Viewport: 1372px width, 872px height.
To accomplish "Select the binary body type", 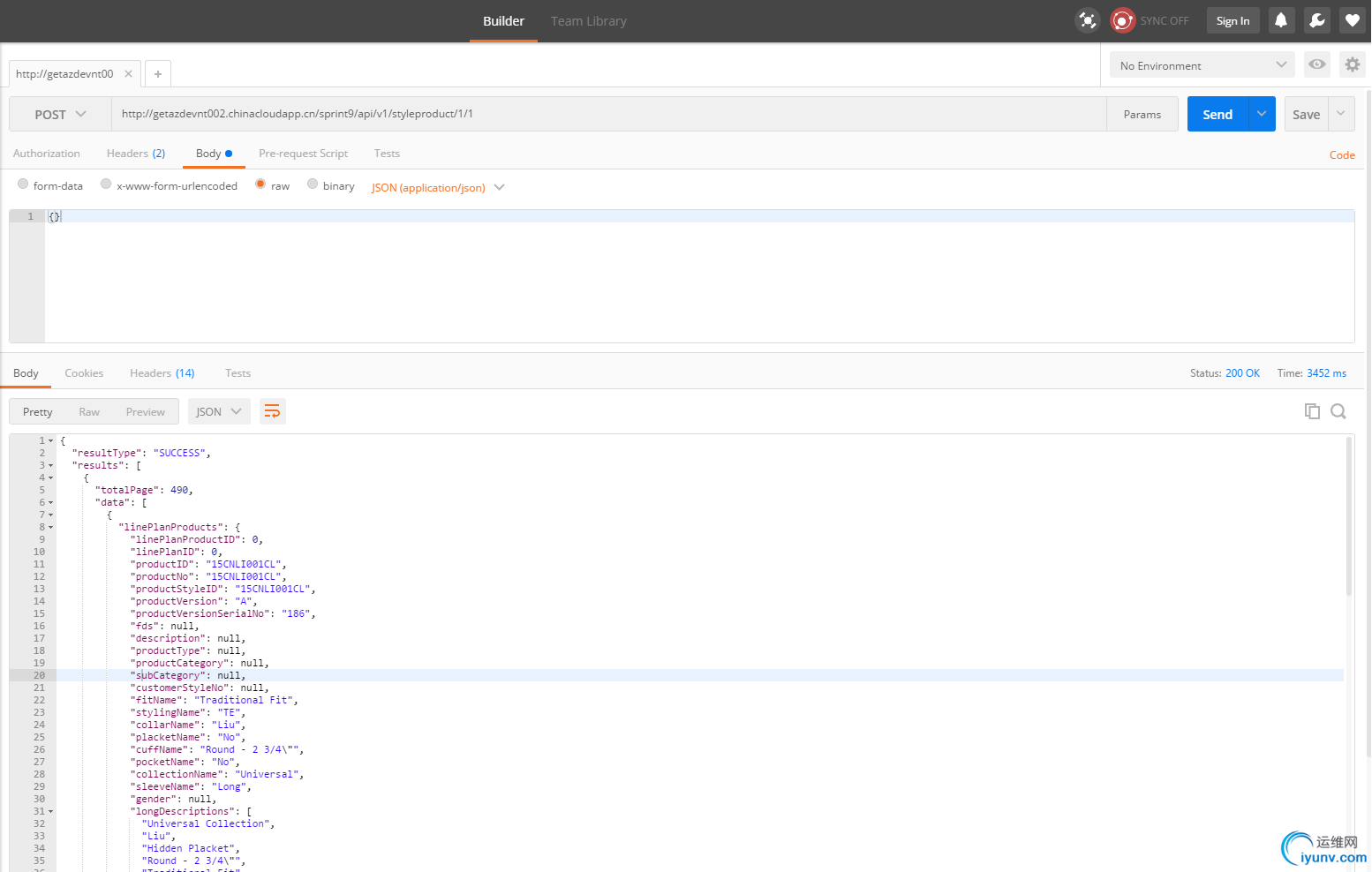I will [313, 184].
